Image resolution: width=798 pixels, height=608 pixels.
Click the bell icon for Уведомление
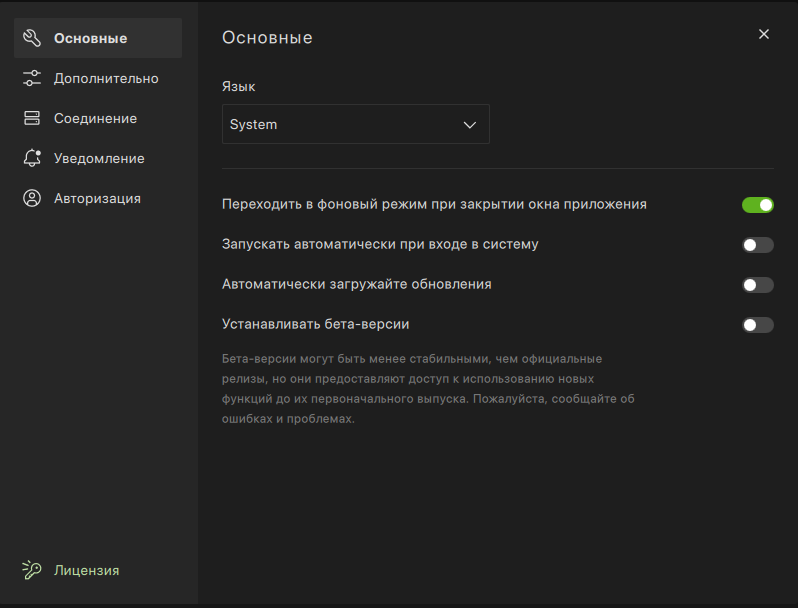pos(32,158)
